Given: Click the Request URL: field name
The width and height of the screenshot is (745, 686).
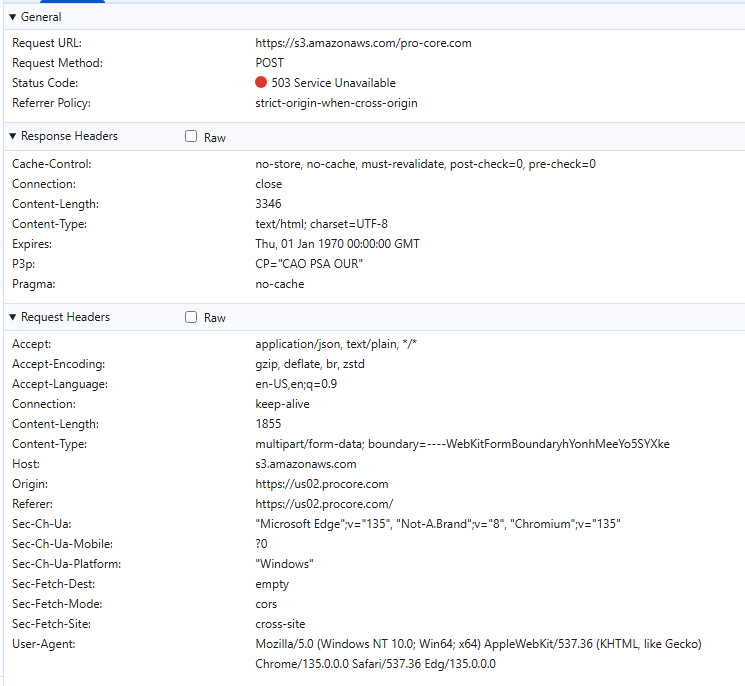Looking at the screenshot, I should pyautogui.click(x=47, y=43).
